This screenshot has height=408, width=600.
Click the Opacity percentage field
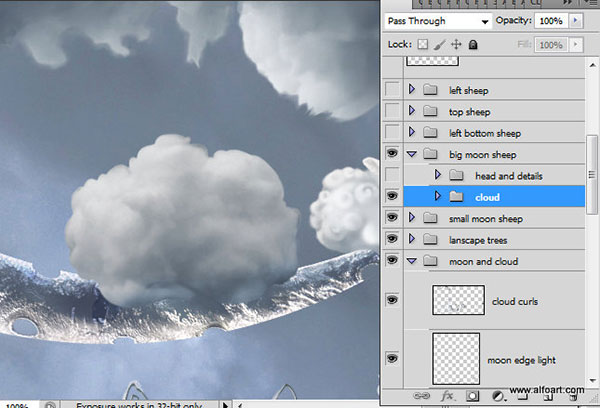tap(551, 21)
